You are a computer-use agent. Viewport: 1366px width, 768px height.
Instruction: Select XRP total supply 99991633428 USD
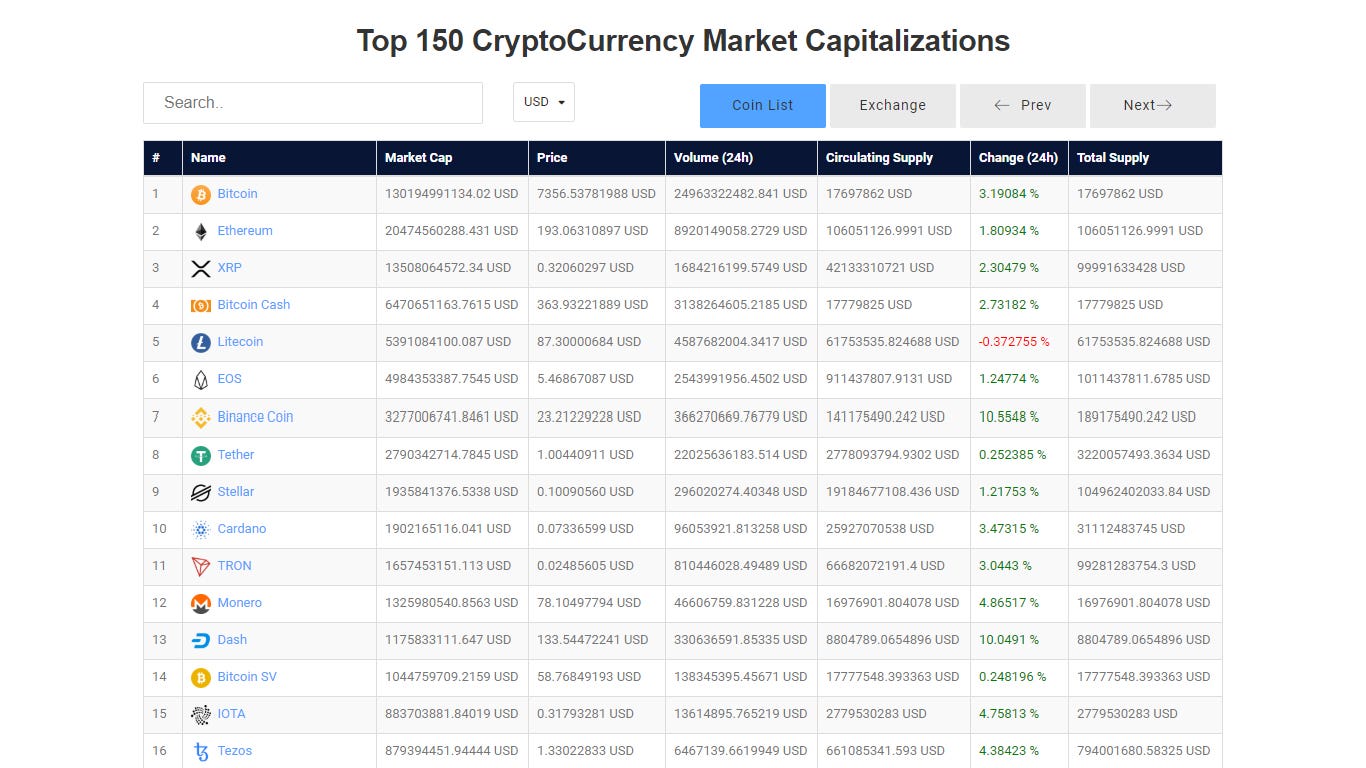pyautogui.click(x=1131, y=268)
